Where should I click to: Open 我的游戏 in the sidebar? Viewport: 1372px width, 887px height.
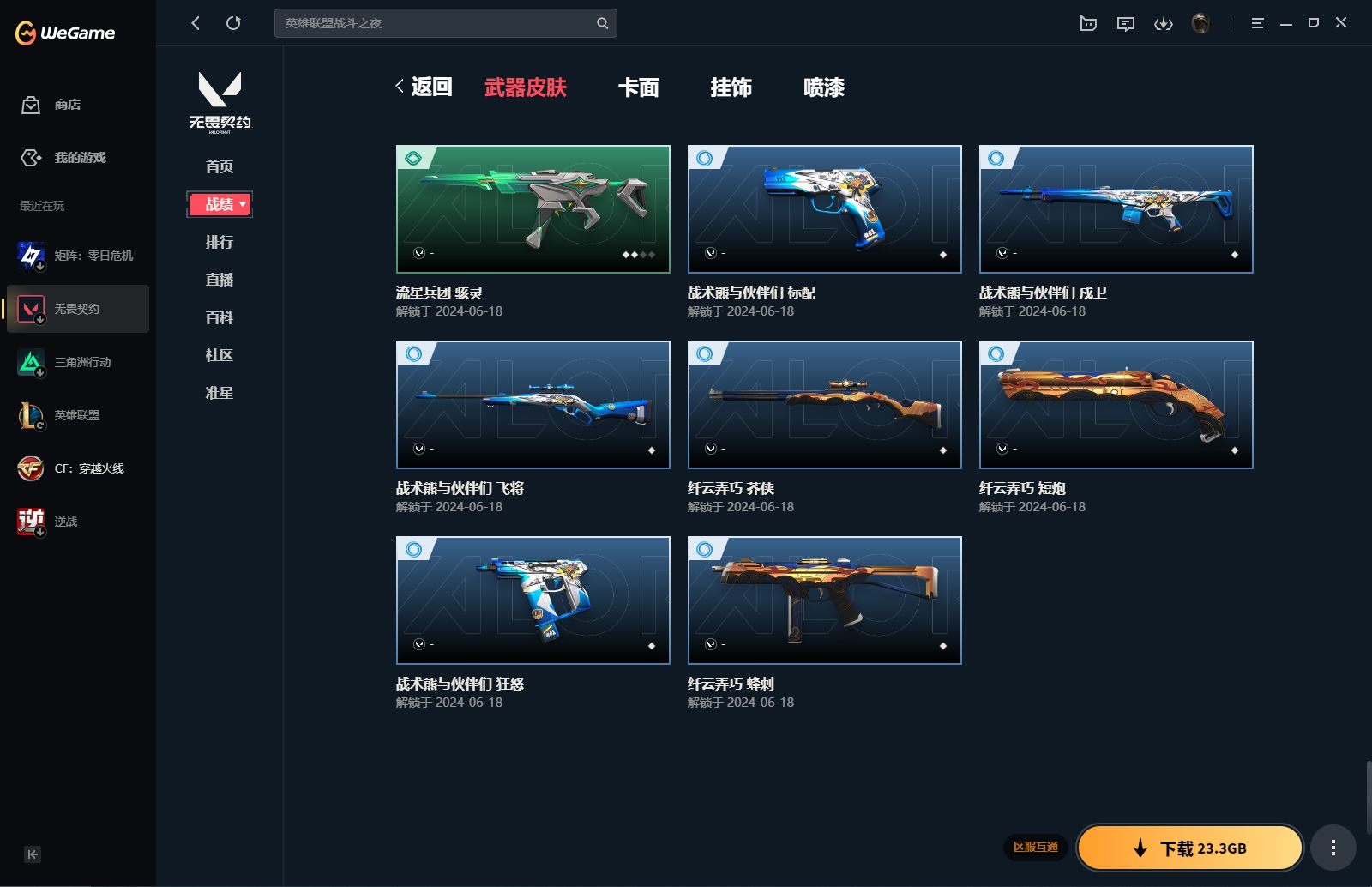pos(63,158)
